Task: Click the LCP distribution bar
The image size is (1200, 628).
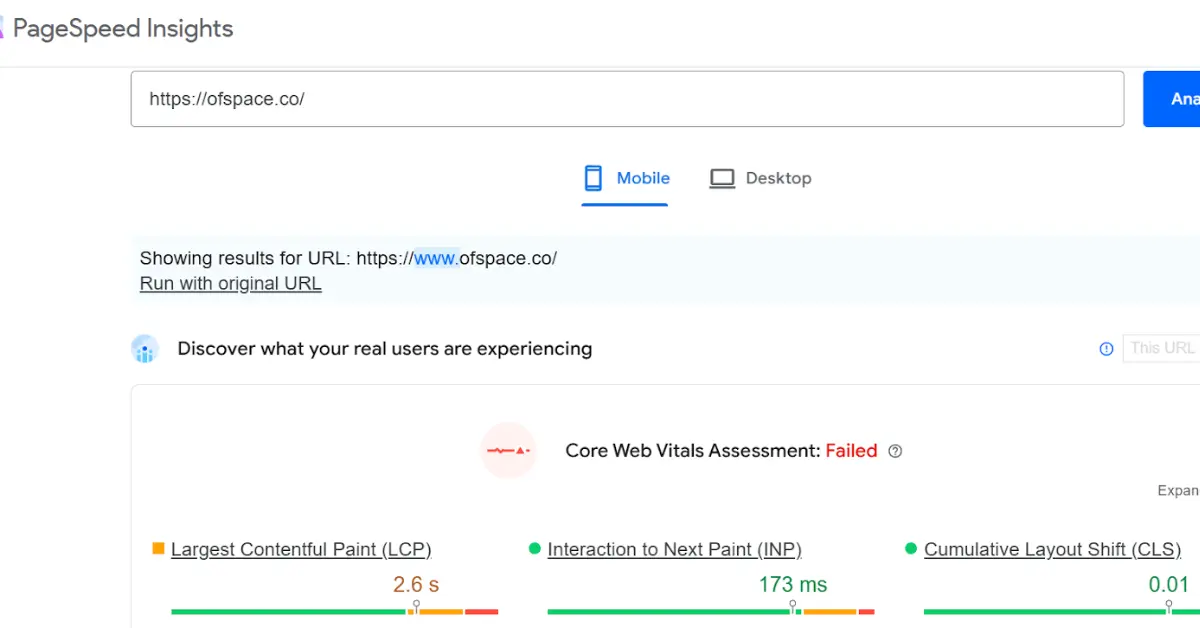Action: (x=335, y=611)
